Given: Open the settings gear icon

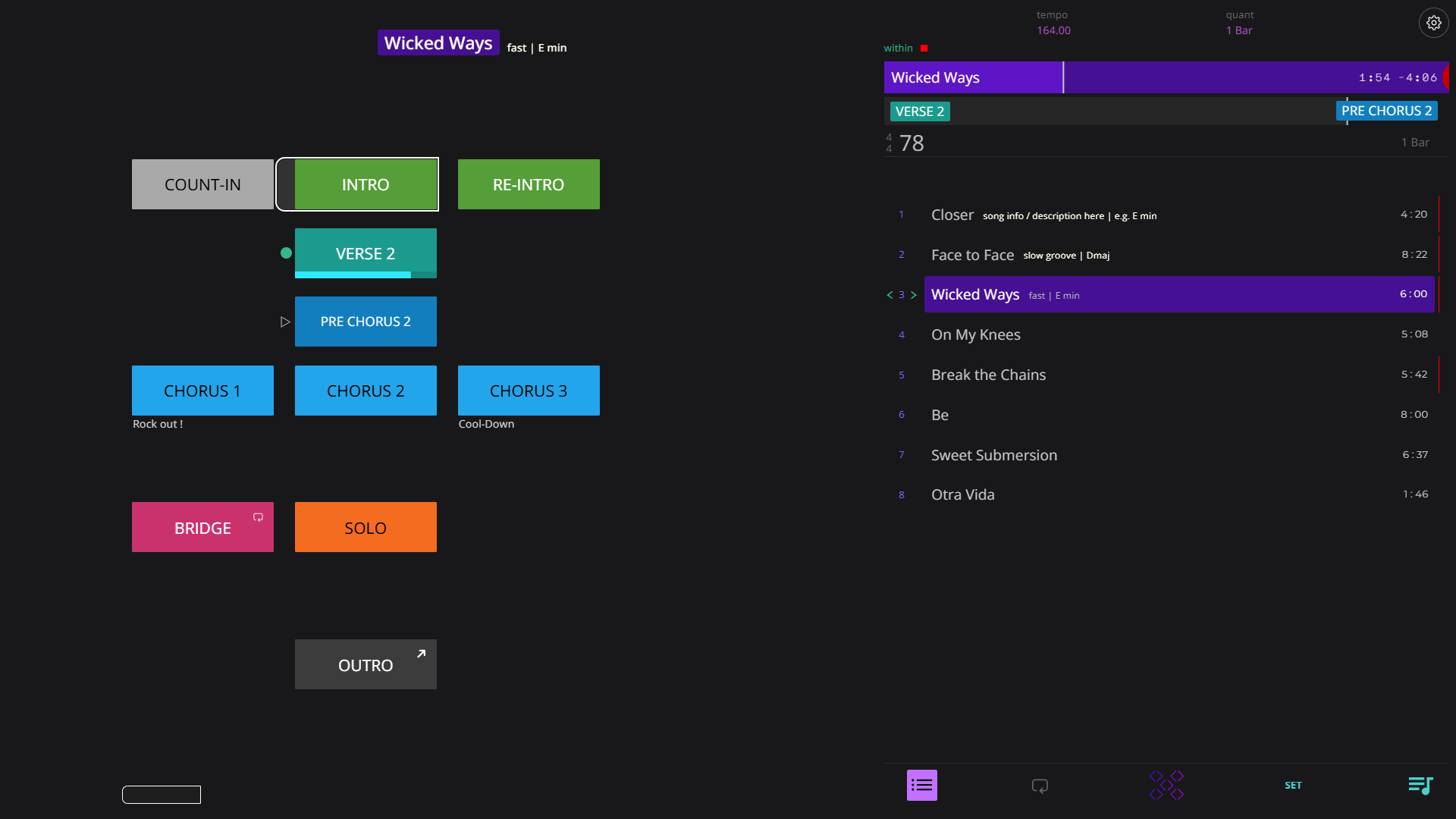Looking at the screenshot, I should [1433, 23].
